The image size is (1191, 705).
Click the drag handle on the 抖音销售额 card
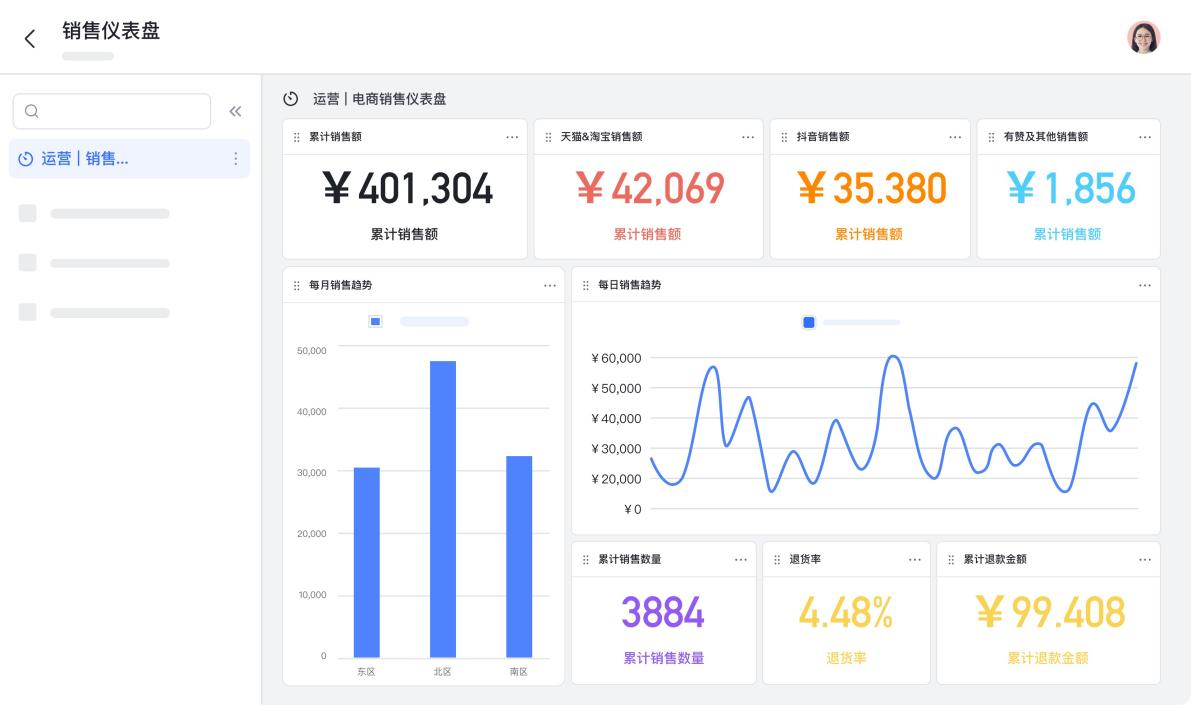(785, 137)
